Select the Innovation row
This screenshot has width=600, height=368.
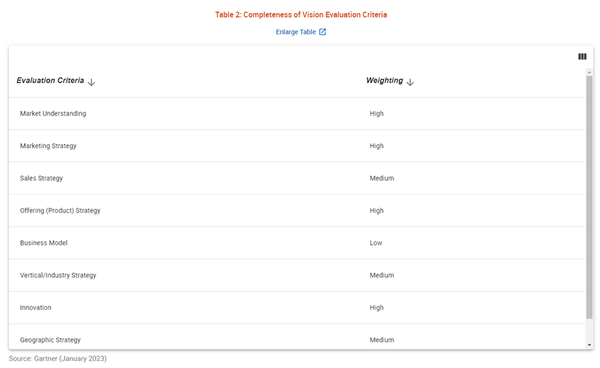coord(297,308)
